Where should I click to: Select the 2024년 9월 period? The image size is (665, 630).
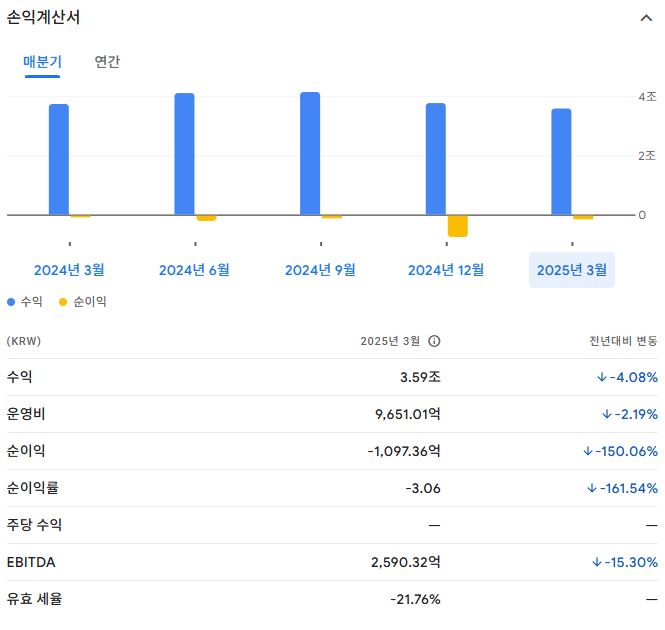coord(320,270)
